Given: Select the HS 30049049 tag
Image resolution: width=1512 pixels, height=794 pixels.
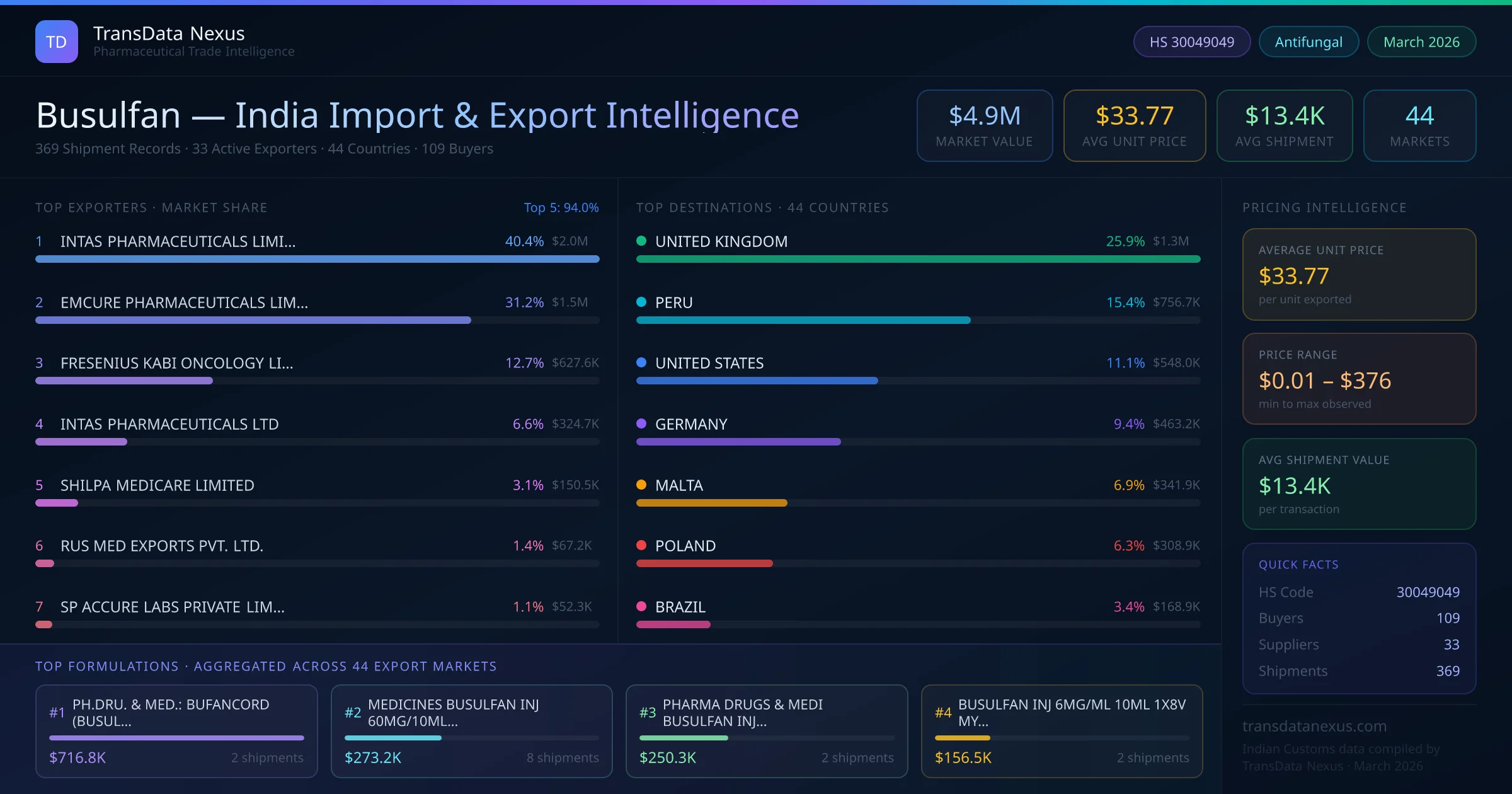Looking at the screenshot, I should click(x=1191, y=42).
